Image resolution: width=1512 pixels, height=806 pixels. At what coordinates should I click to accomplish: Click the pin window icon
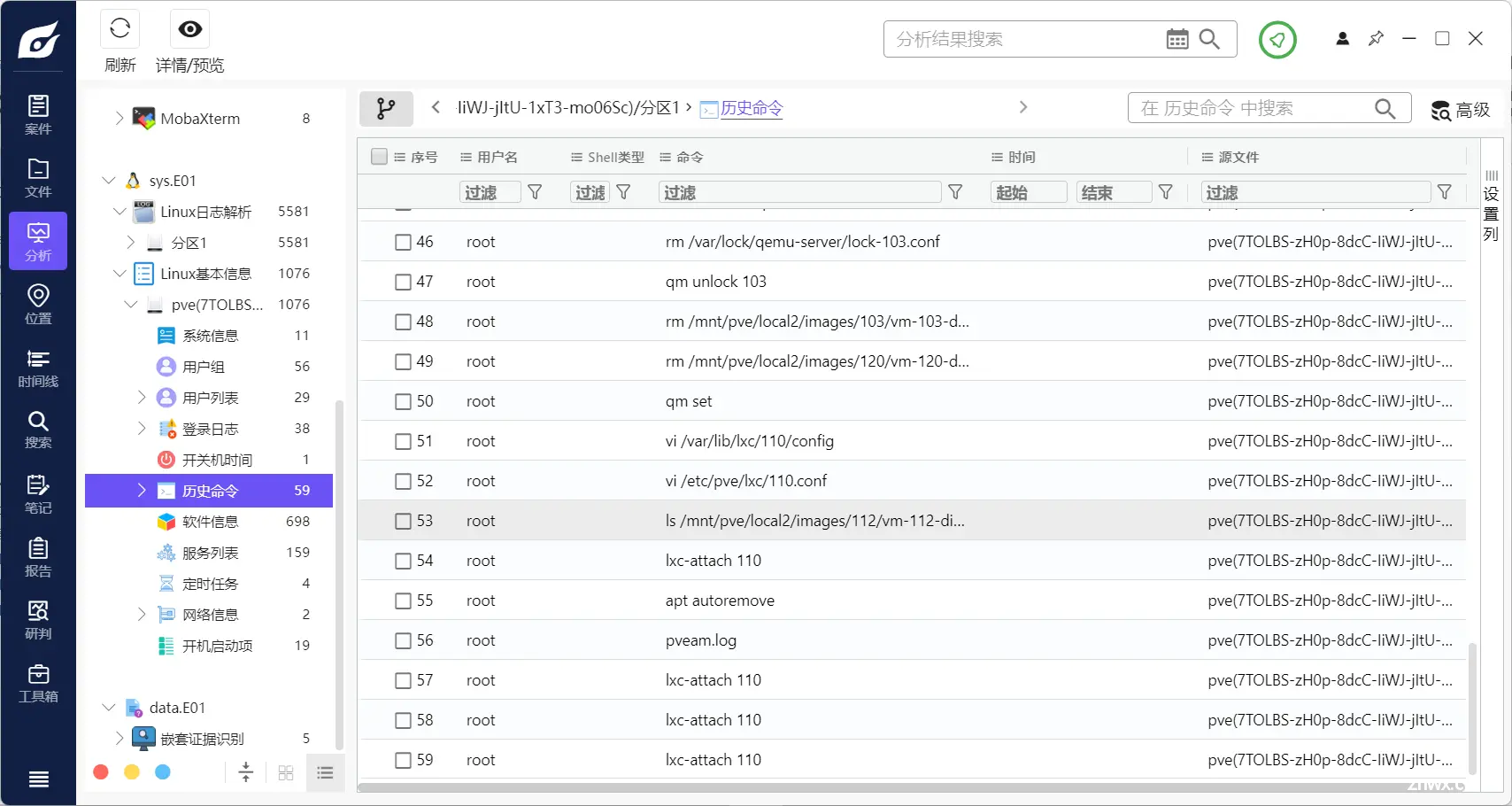pyautogui.click(x=1376, y=38)
